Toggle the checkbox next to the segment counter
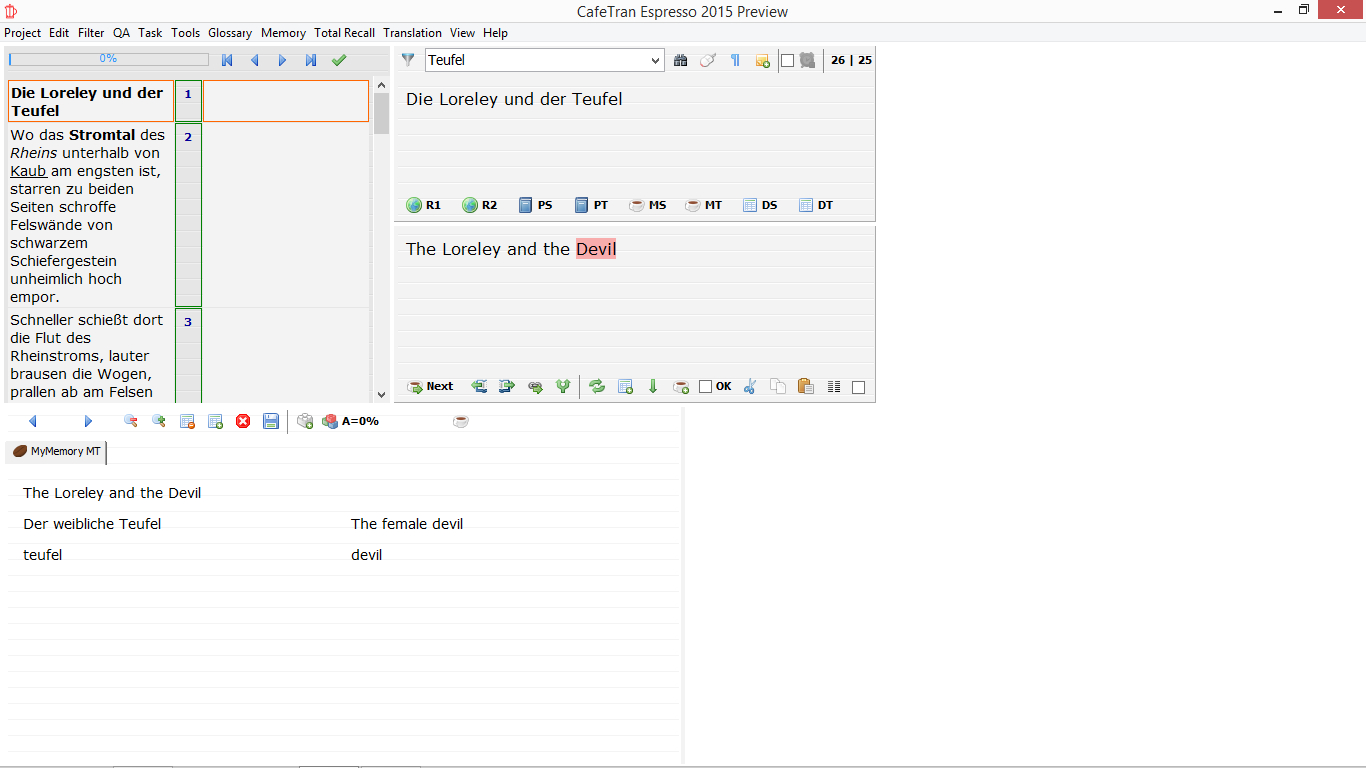Viewport: 1366px width, 768px height. 787,60
